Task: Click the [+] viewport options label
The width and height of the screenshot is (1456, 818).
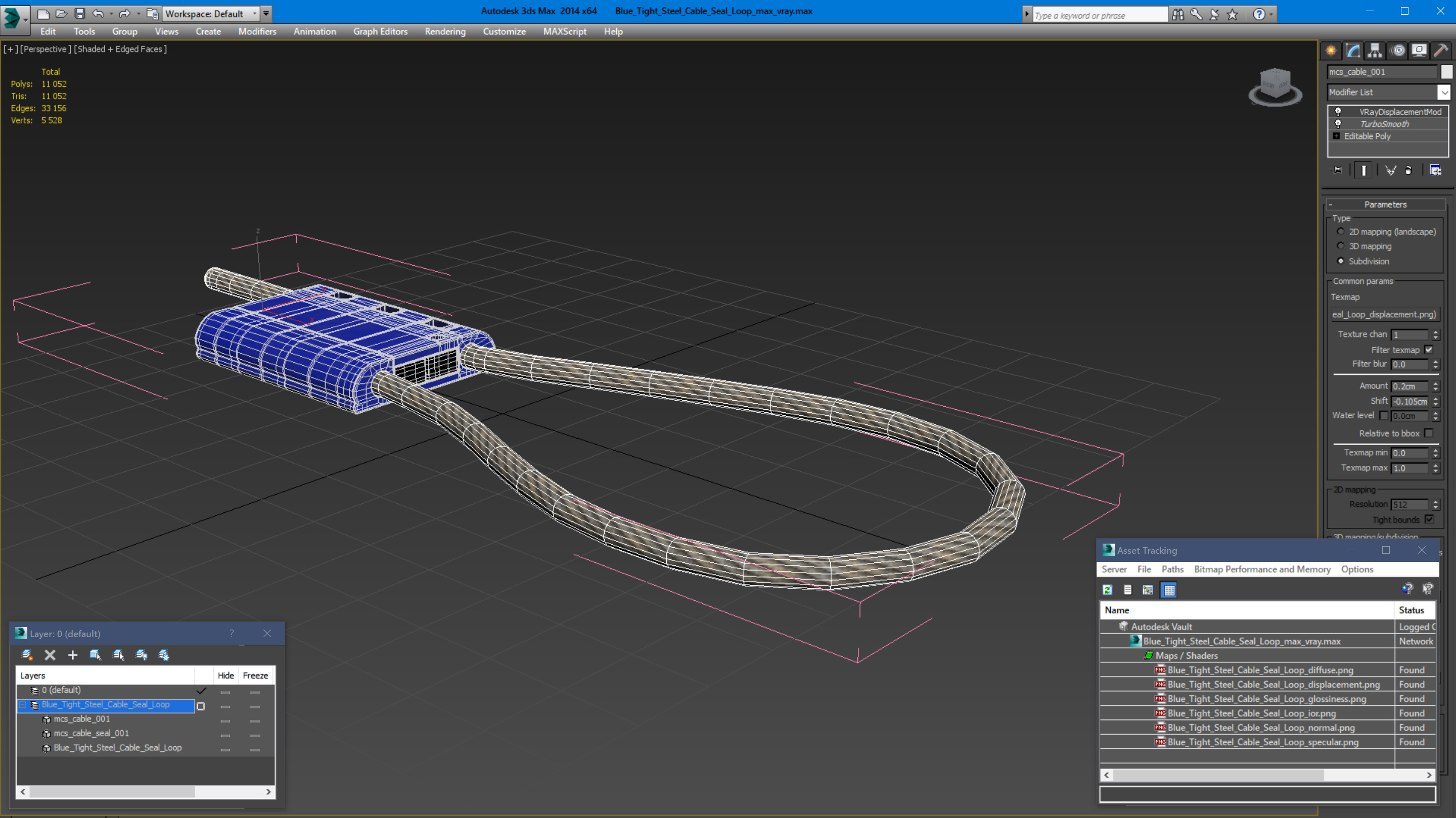Action: (x=10, y=49)
